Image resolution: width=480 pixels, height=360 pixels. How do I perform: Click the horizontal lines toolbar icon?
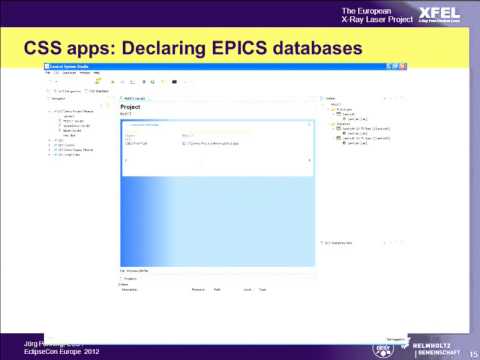click(x=132, y=82)
